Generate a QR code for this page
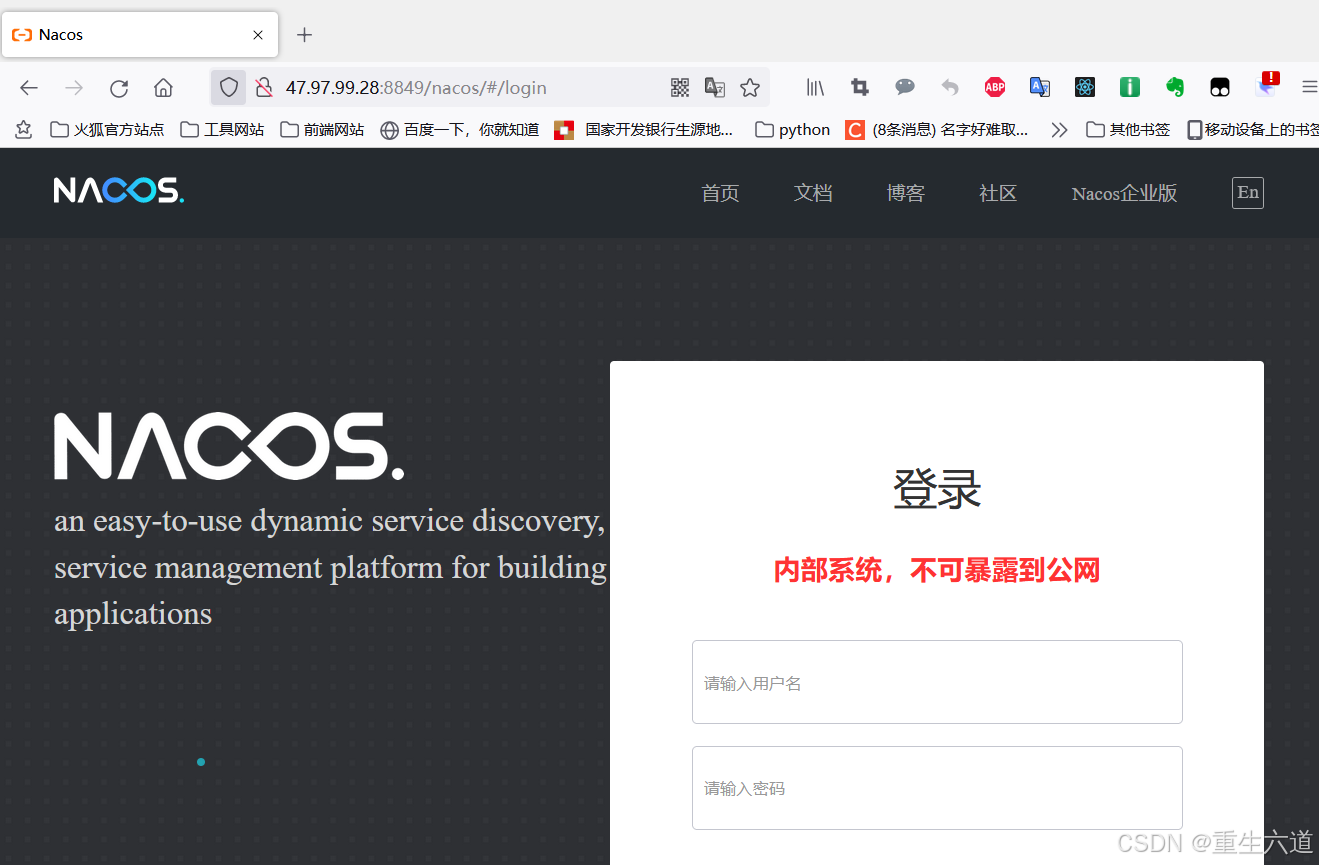 pyautogui.click(x=680, y=88)
